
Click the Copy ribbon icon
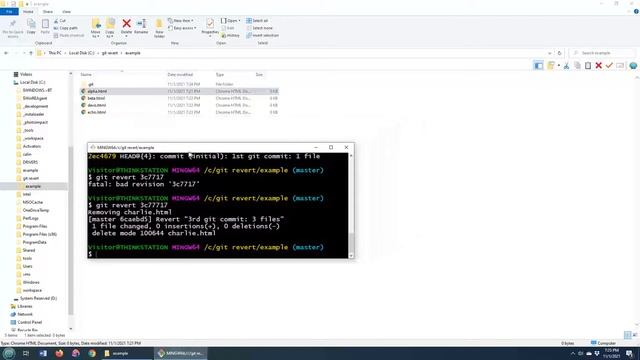click(31, 24)
